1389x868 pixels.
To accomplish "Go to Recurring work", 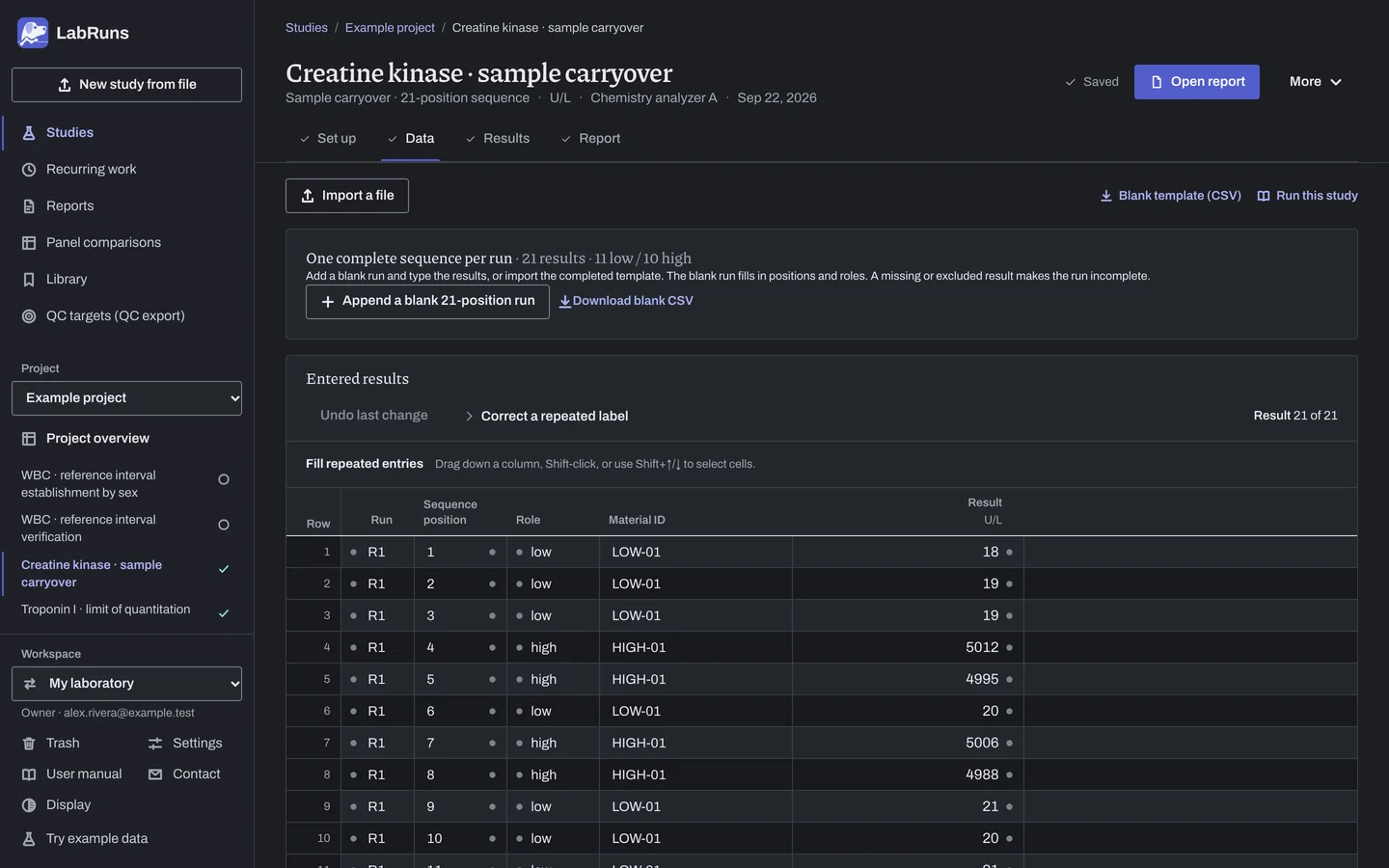I will [126, 170].
